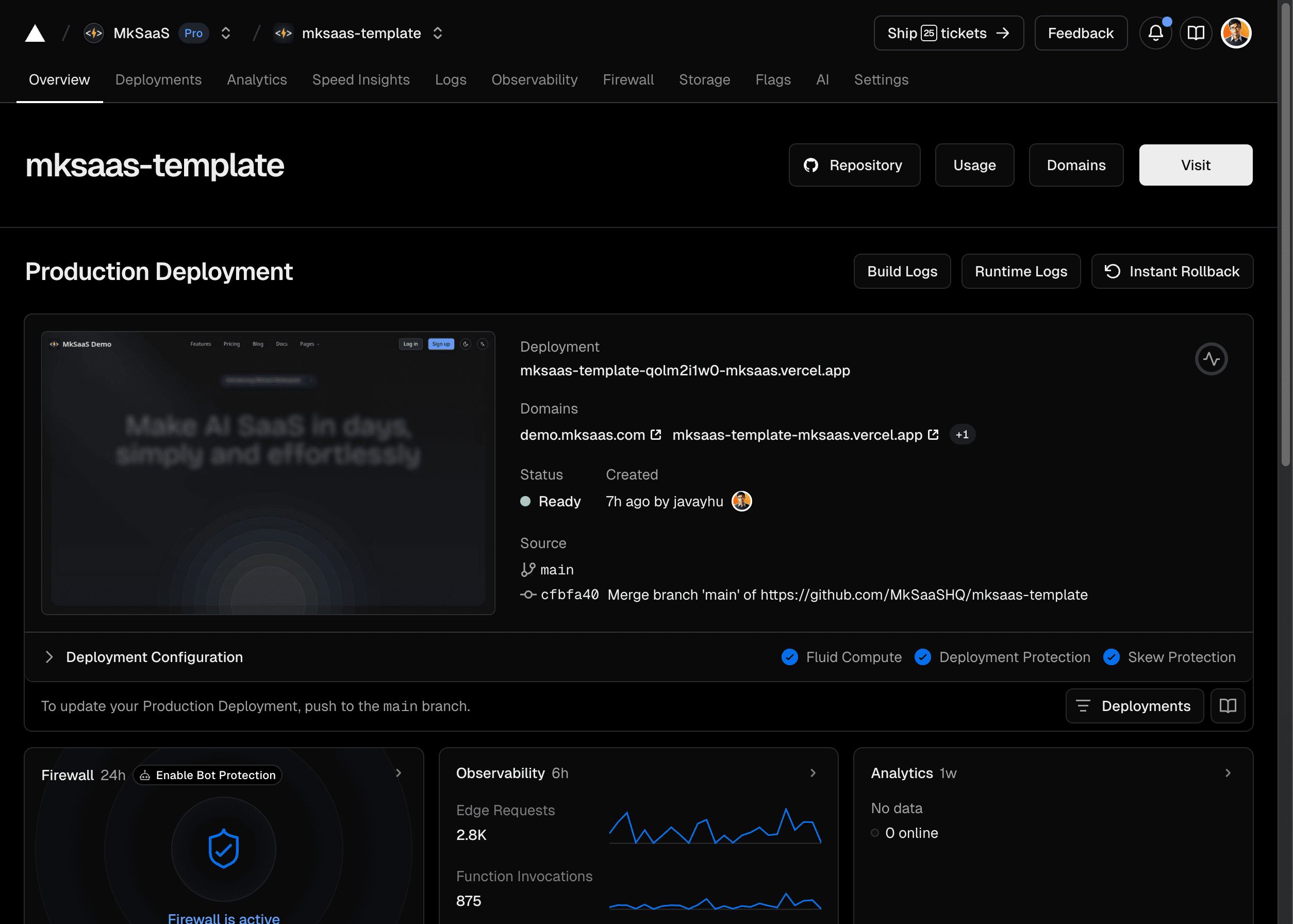Click the book icon next to Deployments button

pyautogui.click(x=1228, y=706)
